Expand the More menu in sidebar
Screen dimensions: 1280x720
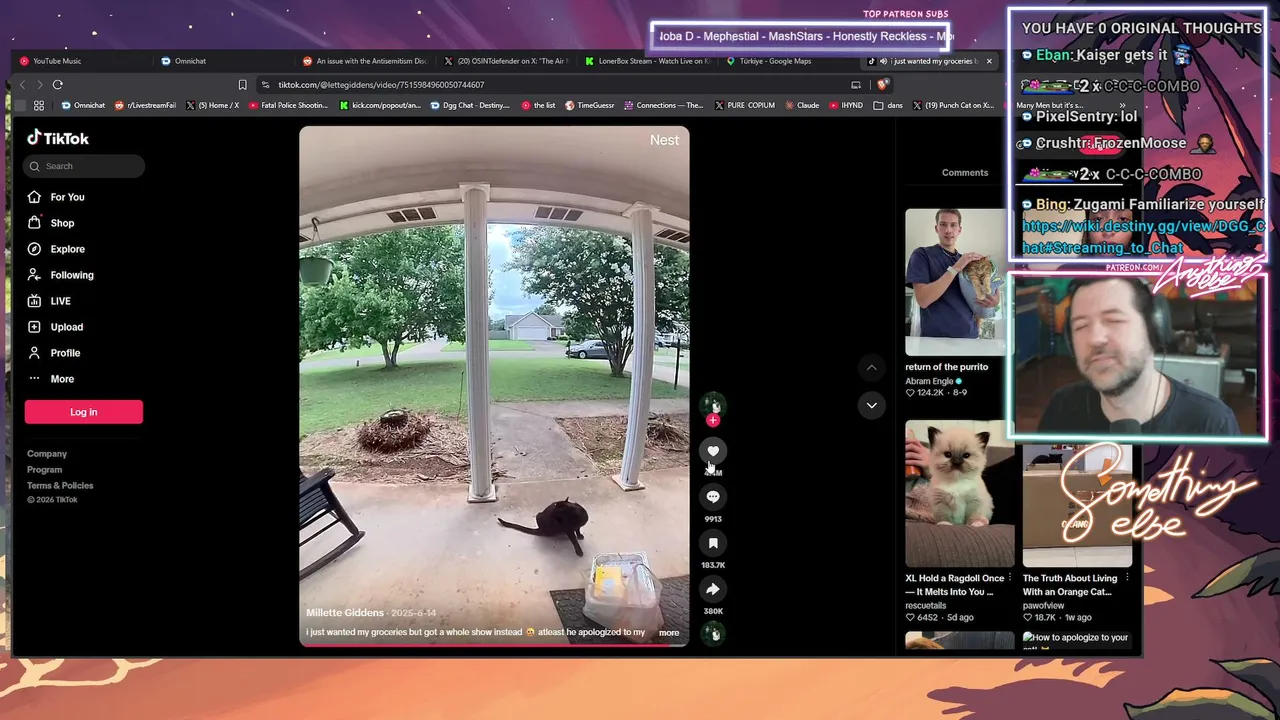pos(62,379)
